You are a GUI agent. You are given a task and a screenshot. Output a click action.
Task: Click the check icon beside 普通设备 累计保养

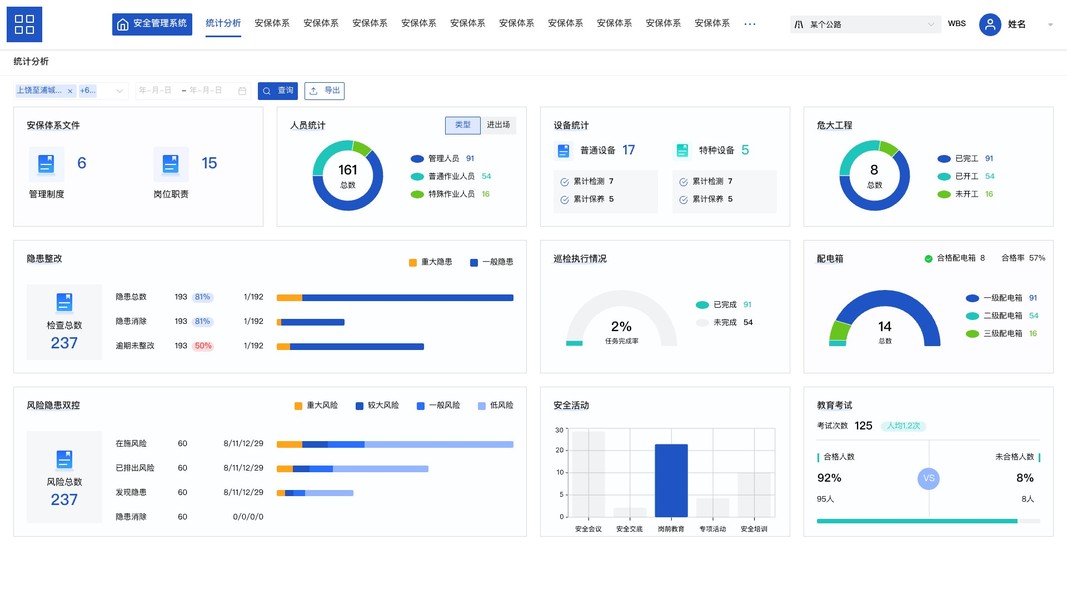point(564,199)
